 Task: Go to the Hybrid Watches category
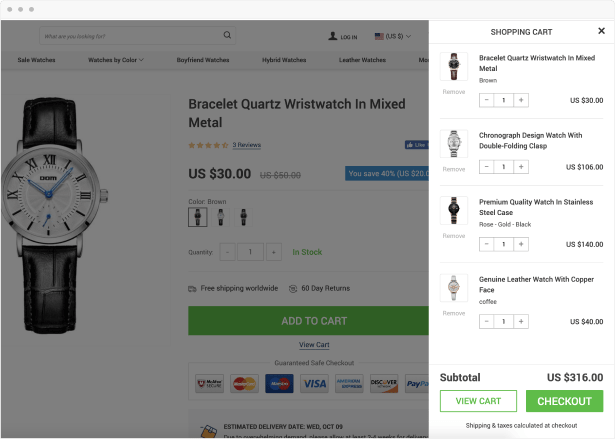point(284,60)
